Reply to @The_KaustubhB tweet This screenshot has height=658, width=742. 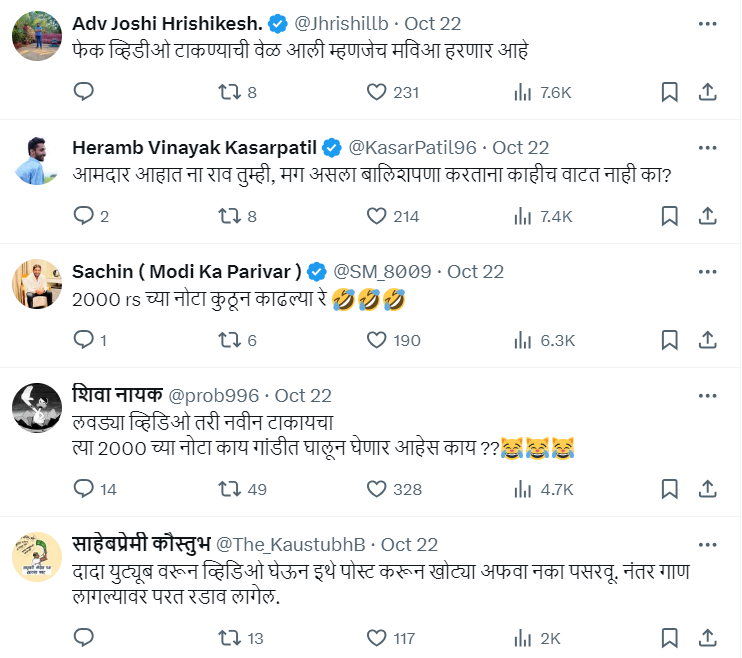(84, 638)
